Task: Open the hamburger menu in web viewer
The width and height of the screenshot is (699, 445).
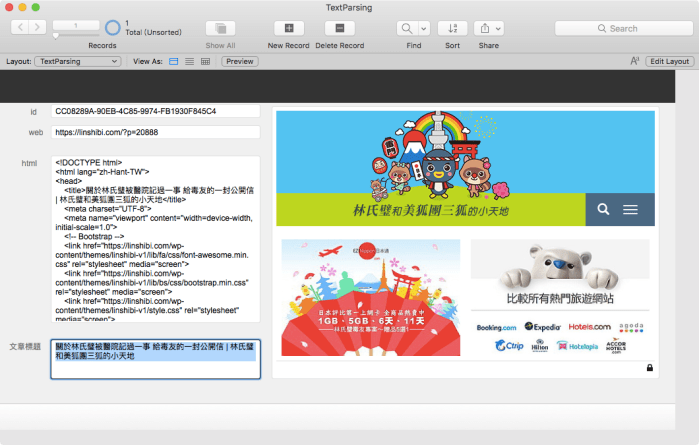Action: point(631,210)
